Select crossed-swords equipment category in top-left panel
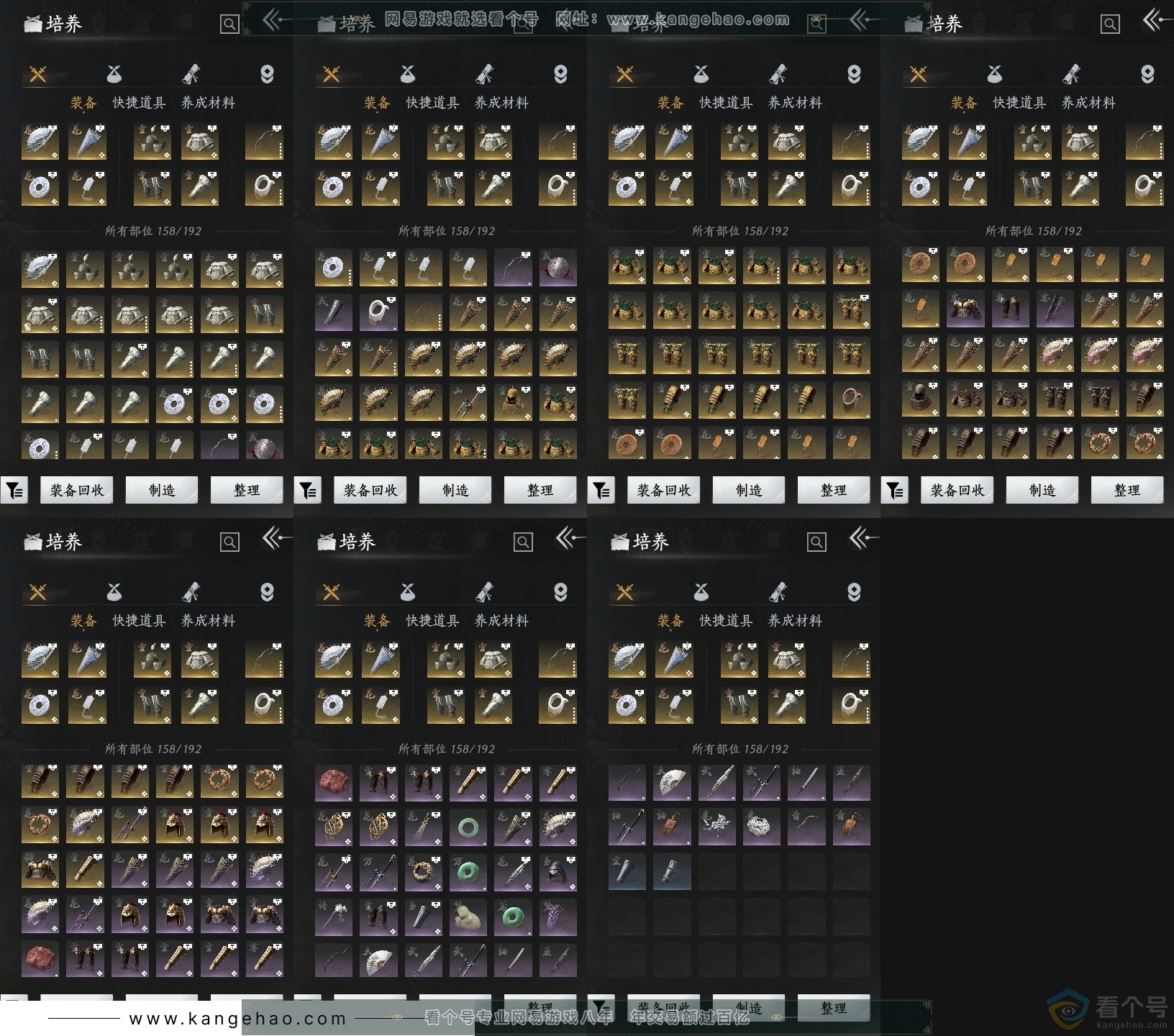Screen dimensions: 1174x1036 coord(38,74)
